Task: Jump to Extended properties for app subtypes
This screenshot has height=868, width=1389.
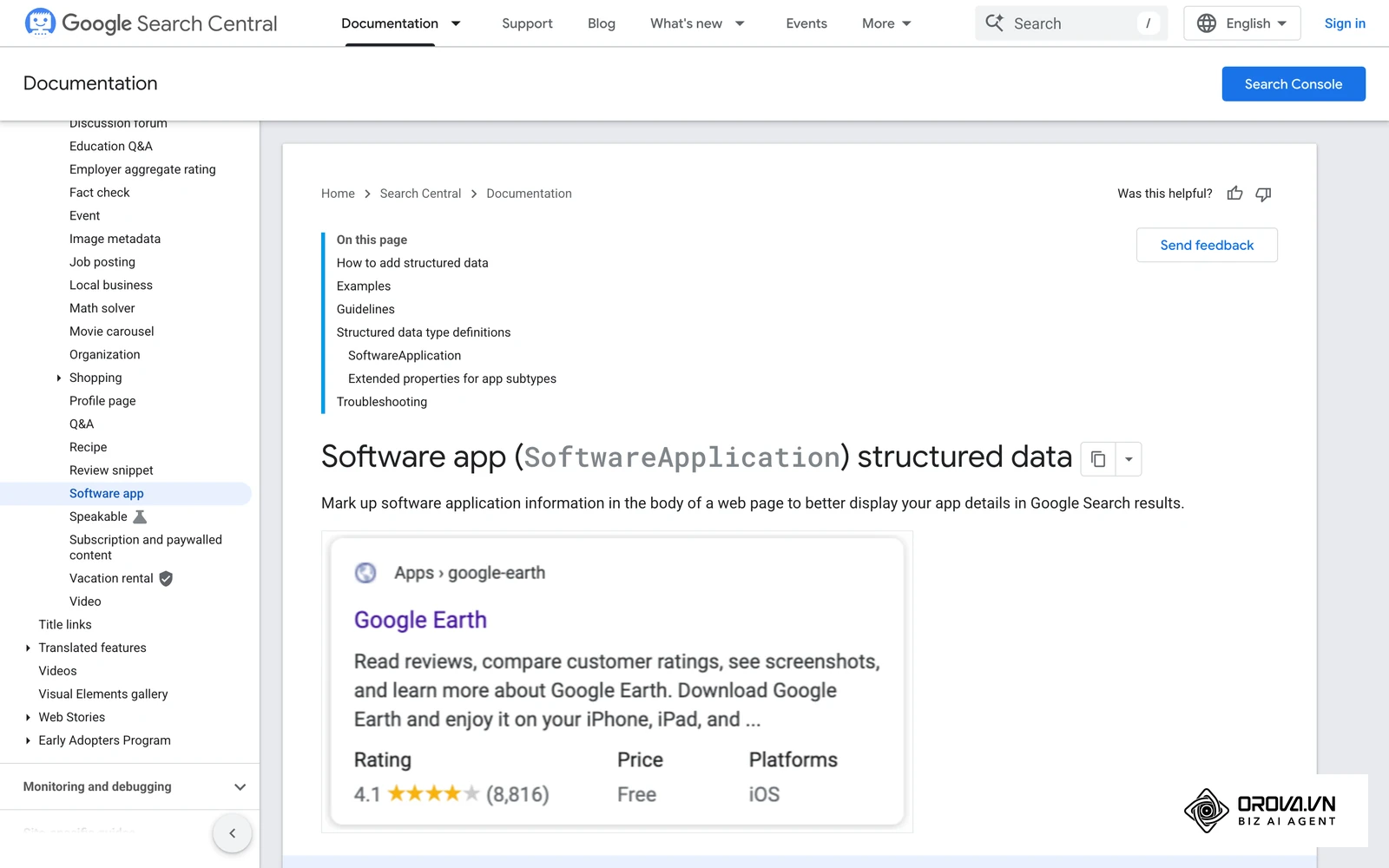Action: (x=452, y=378)
